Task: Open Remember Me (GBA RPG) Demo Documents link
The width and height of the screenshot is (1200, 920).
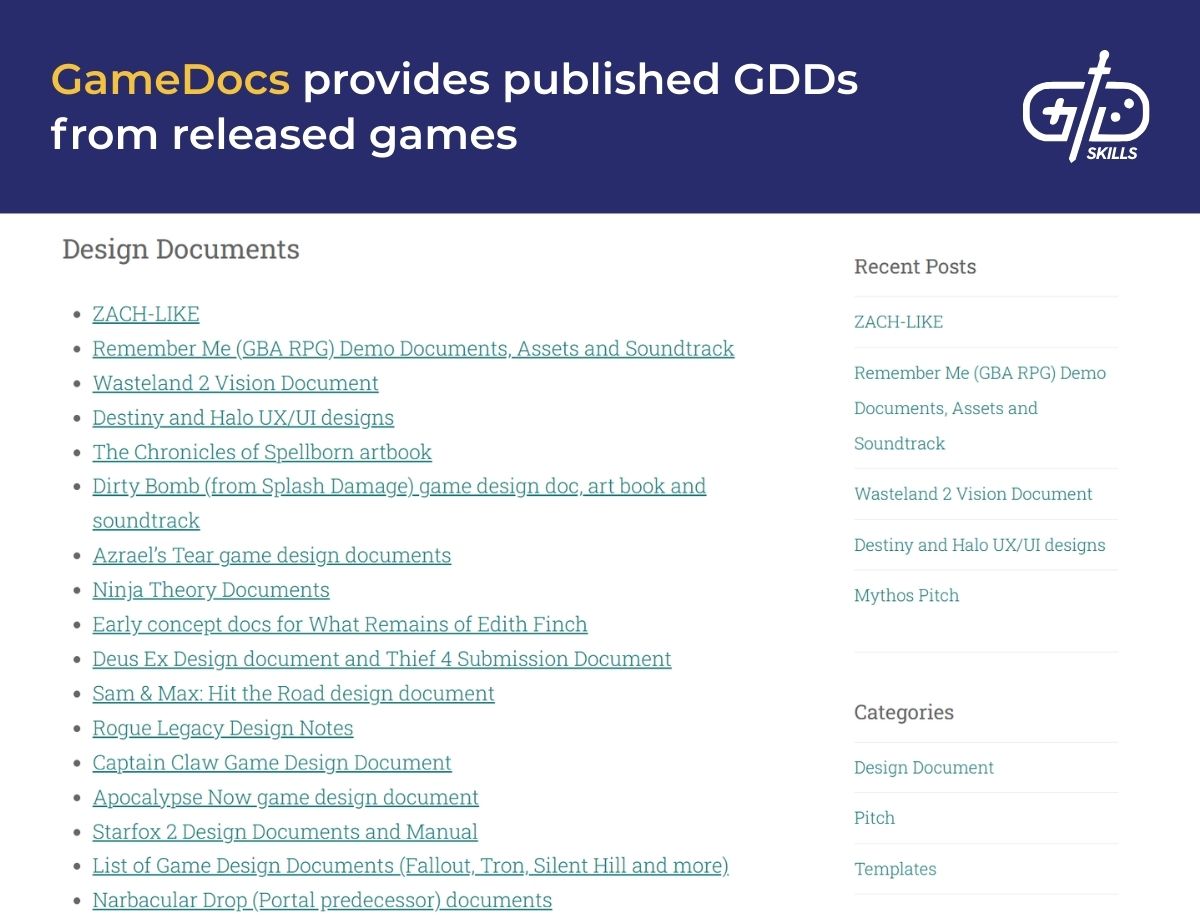Action: click(x=412, y=348)
